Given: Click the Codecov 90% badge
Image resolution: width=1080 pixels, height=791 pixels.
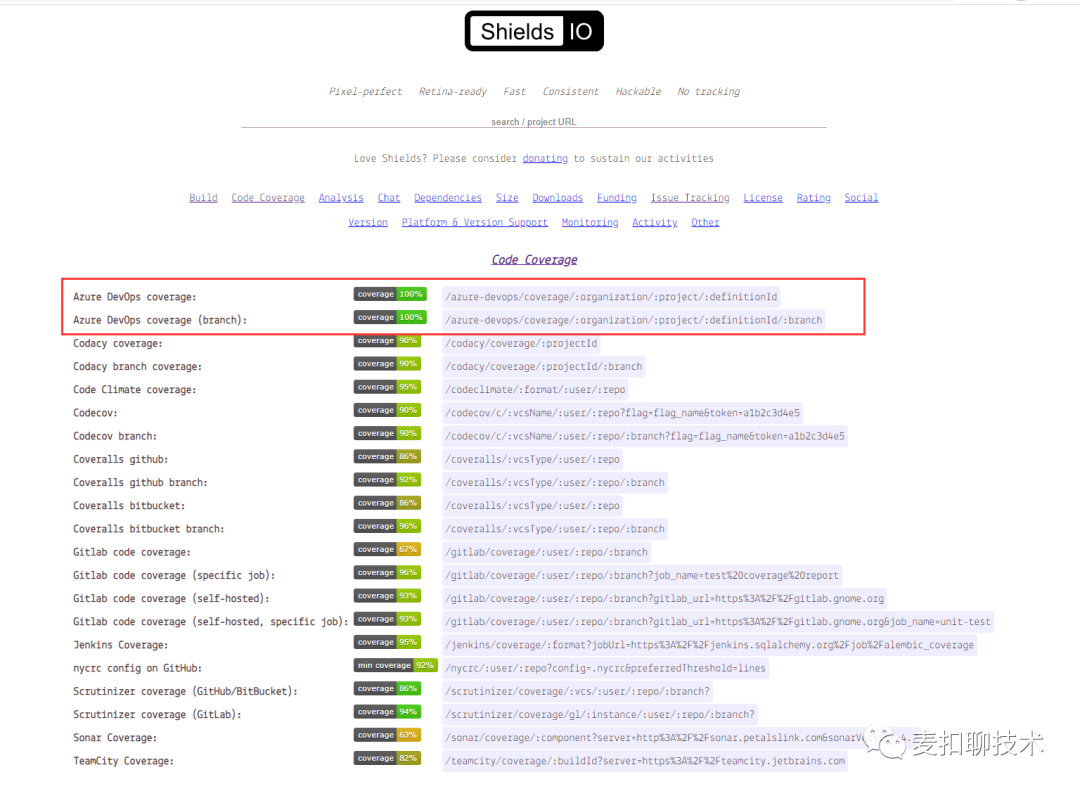Looking at the screenshot, I should [x=388, y=410].
